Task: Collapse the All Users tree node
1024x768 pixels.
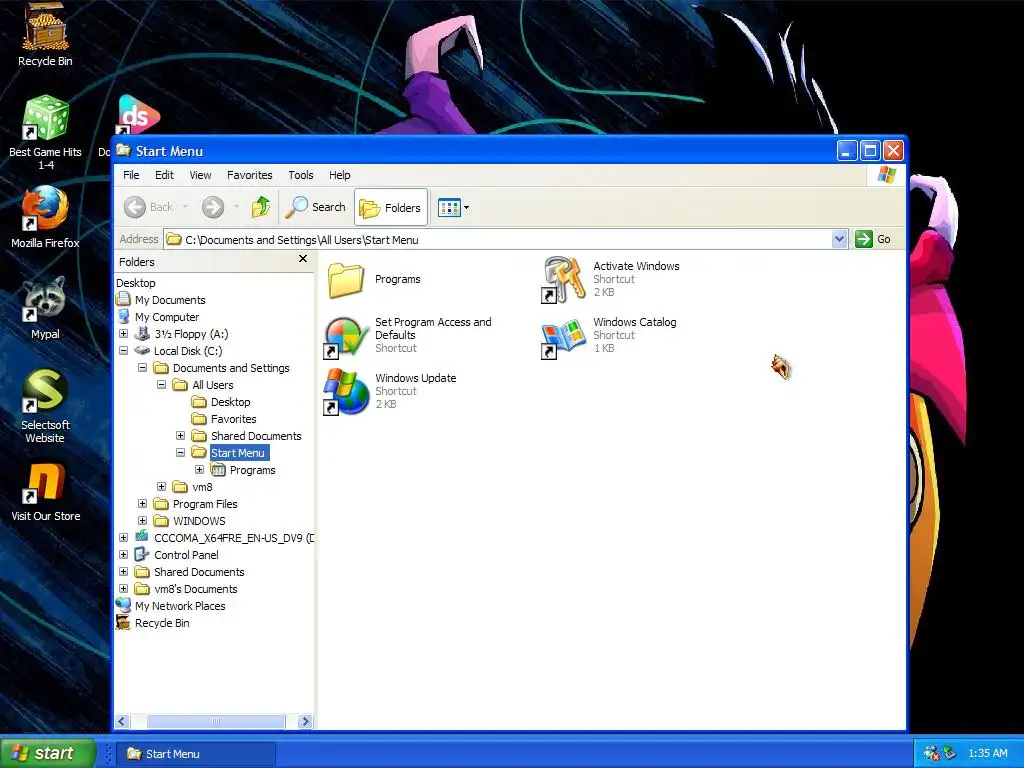Action: tap(161, 385)
